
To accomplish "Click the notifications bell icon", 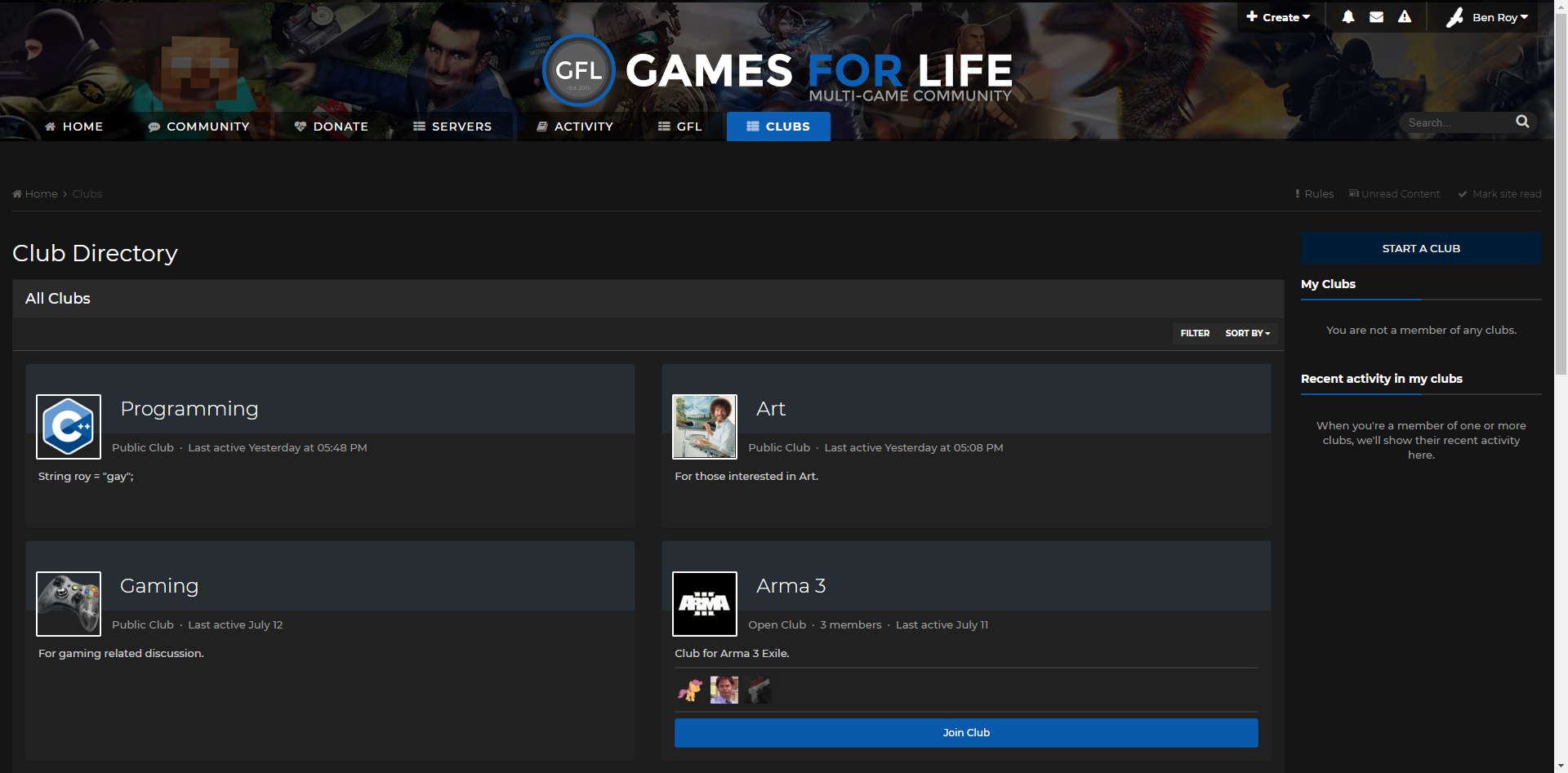I will [1348, 17].
